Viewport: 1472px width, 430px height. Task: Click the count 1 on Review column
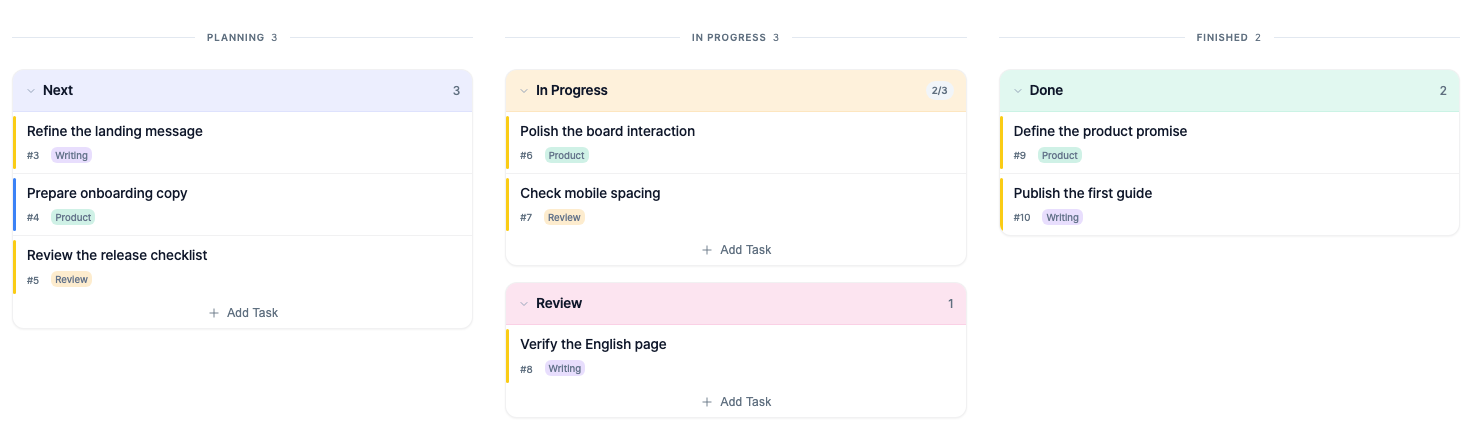pyautogui.click(x=950, y=304)
